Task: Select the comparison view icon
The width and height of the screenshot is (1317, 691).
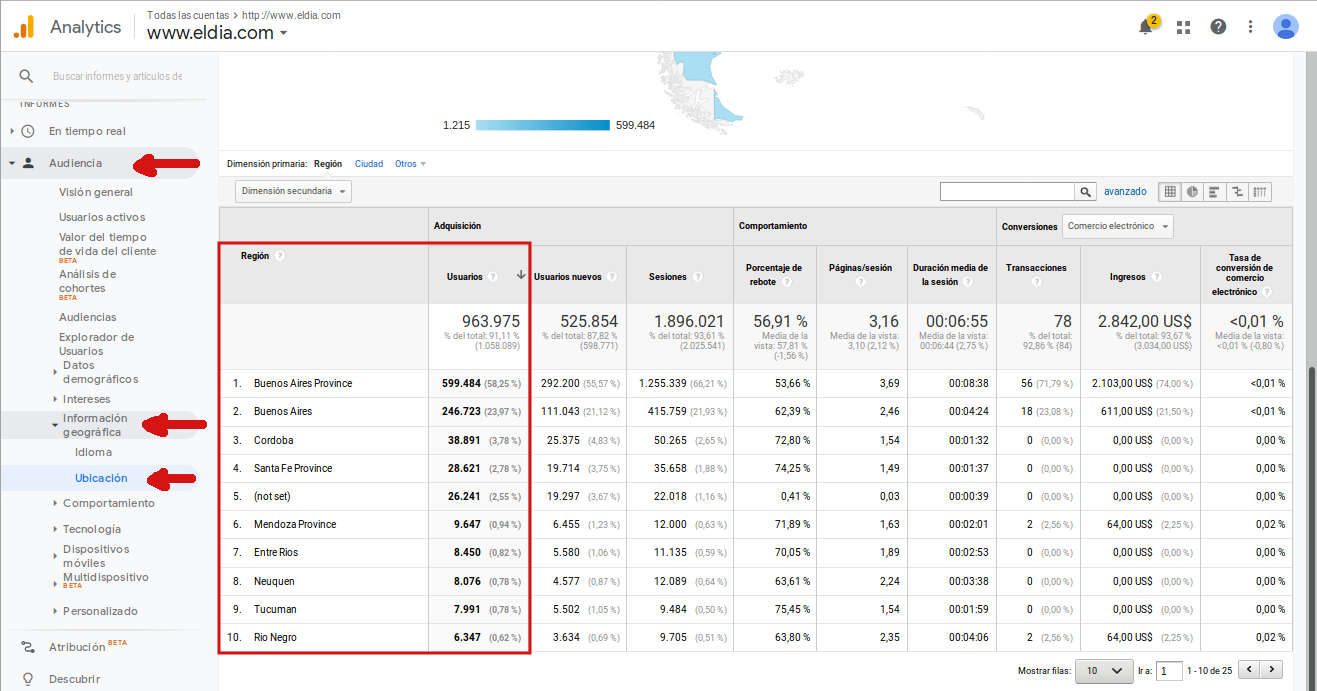Action: [x=1238, y=192]
